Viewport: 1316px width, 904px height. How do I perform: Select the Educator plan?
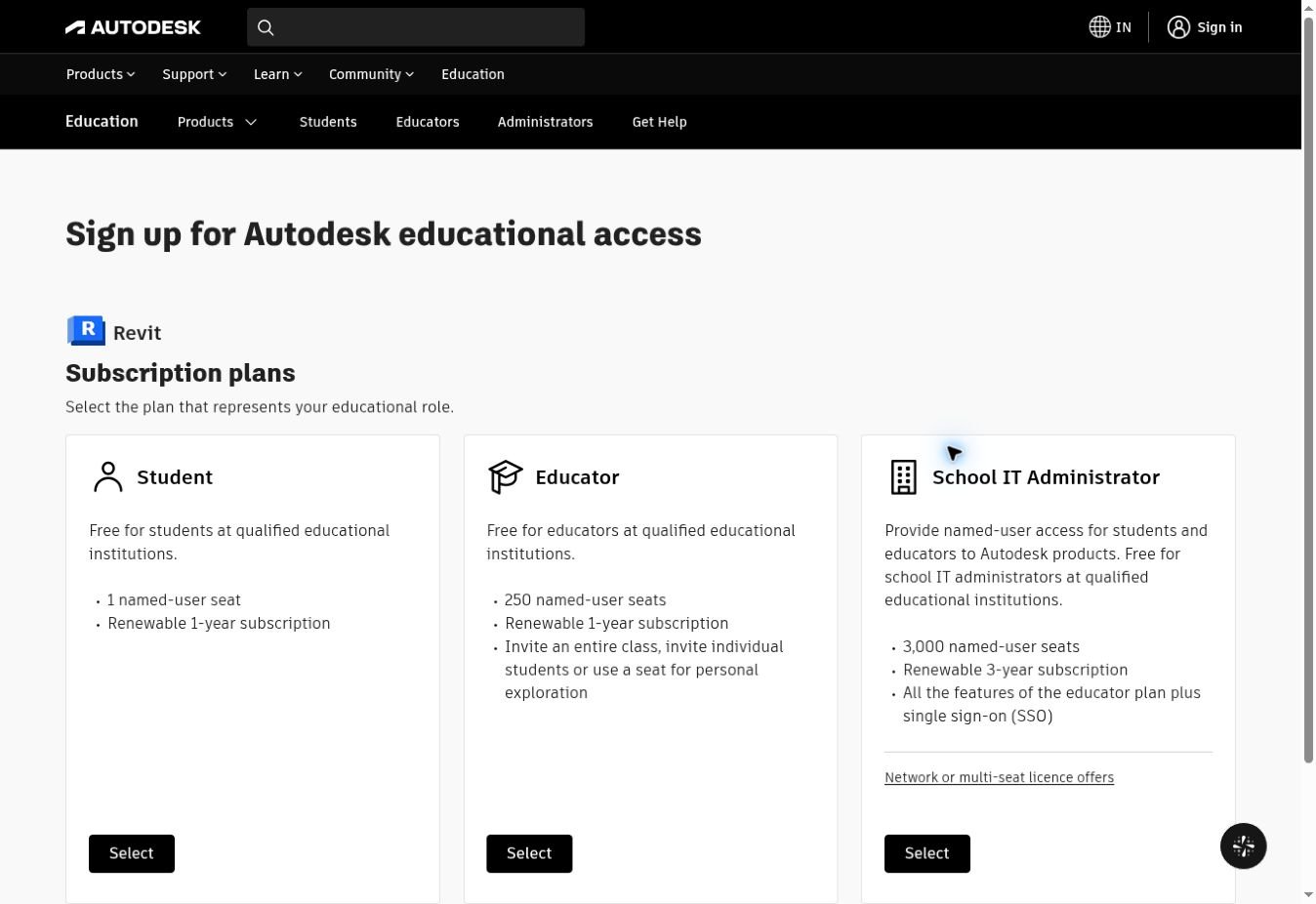[529, 853]
